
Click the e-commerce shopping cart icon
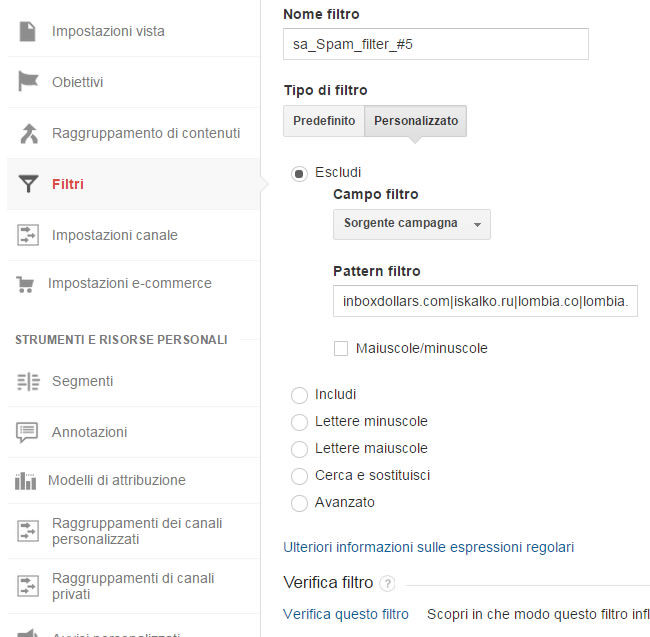point(25,285)
